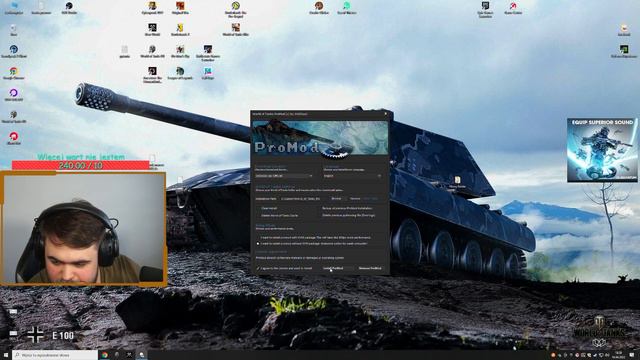The width and height of the screenshot is (640, 360).
Task: Select install ProMod without XVM package option
Action: (258, 244)
